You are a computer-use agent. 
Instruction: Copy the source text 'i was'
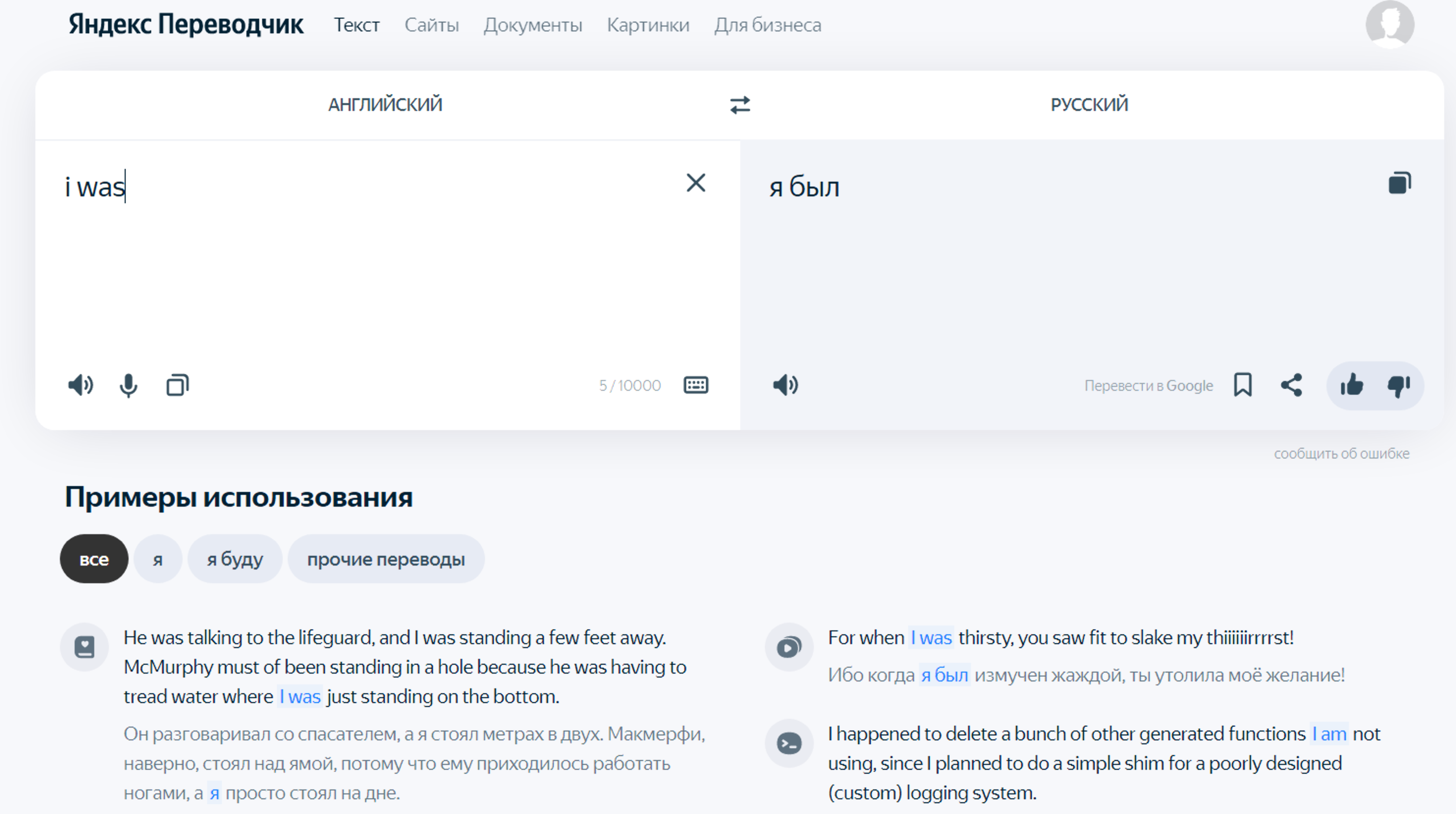pos(178,385)
